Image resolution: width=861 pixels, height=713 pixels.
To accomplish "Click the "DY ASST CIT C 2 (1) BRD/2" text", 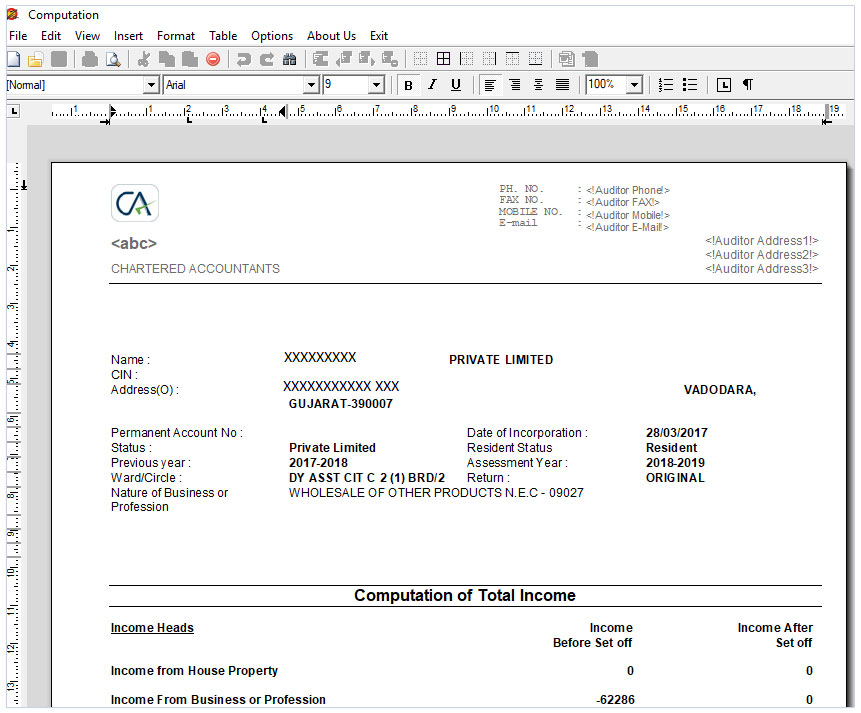I will click(x=367, y=478).
